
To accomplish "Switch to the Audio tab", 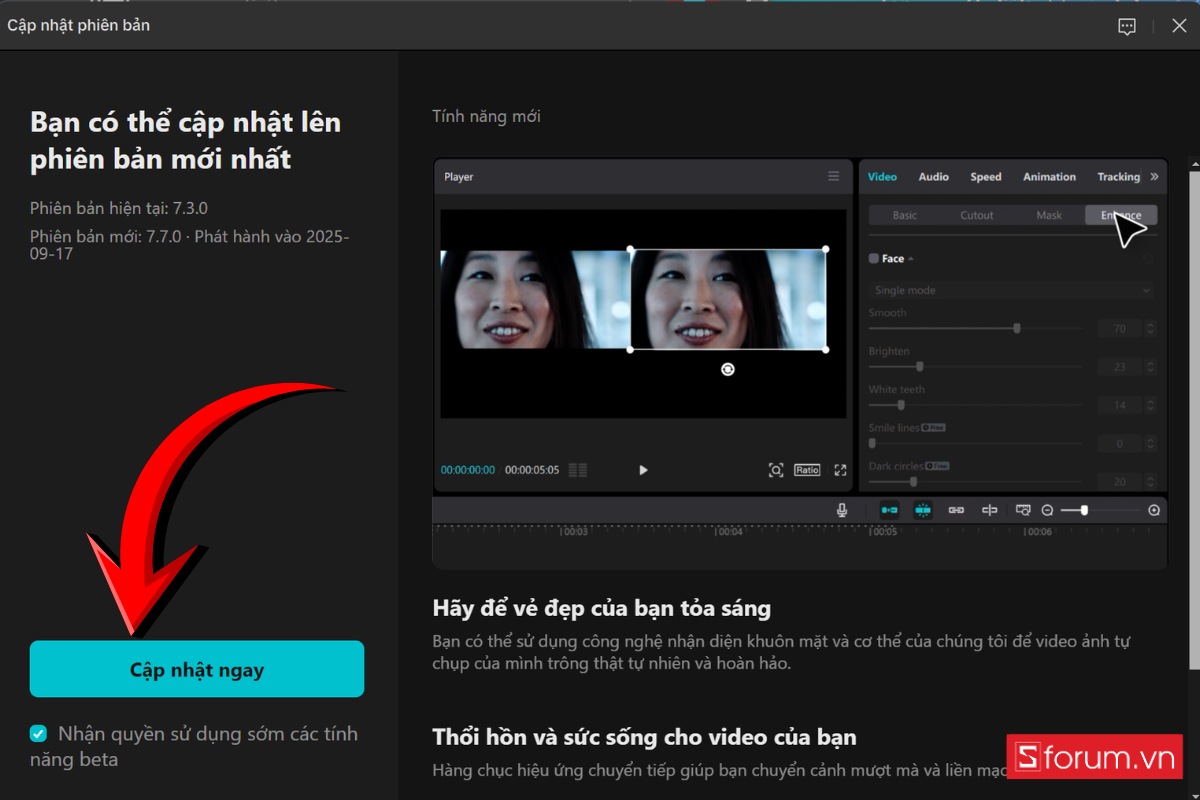I will 933,176.
